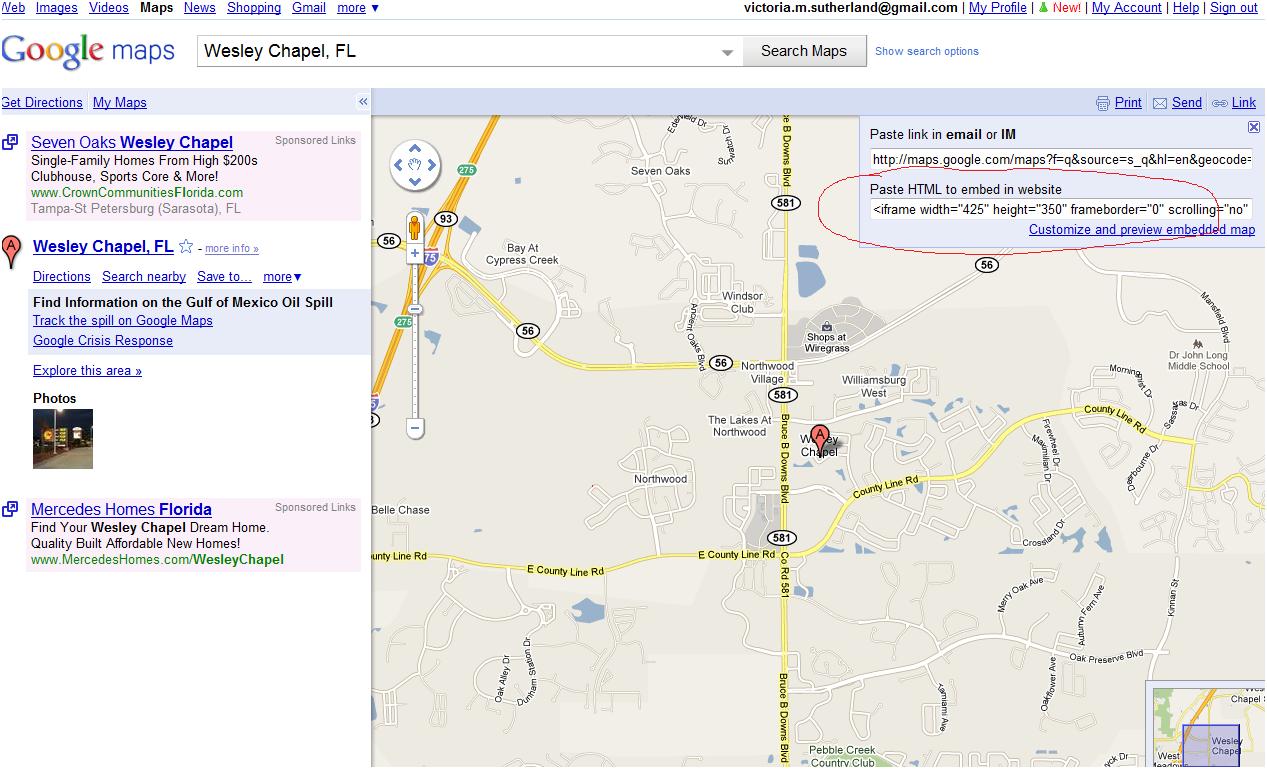Expand 'more' dropdown under Wesley Chapel result
The width and height of the screenshot is (1267, 769).
click(x=282, y=277)
